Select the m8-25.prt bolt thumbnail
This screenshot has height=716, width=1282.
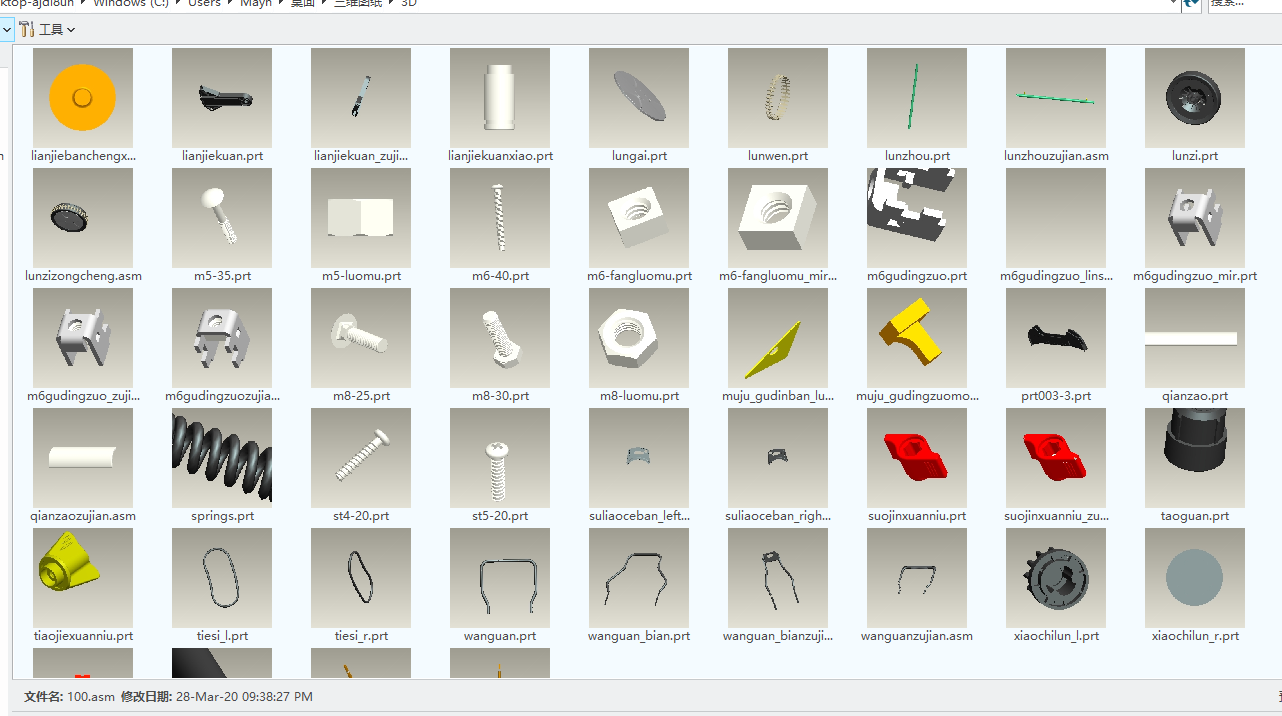(x=361, y=338)
